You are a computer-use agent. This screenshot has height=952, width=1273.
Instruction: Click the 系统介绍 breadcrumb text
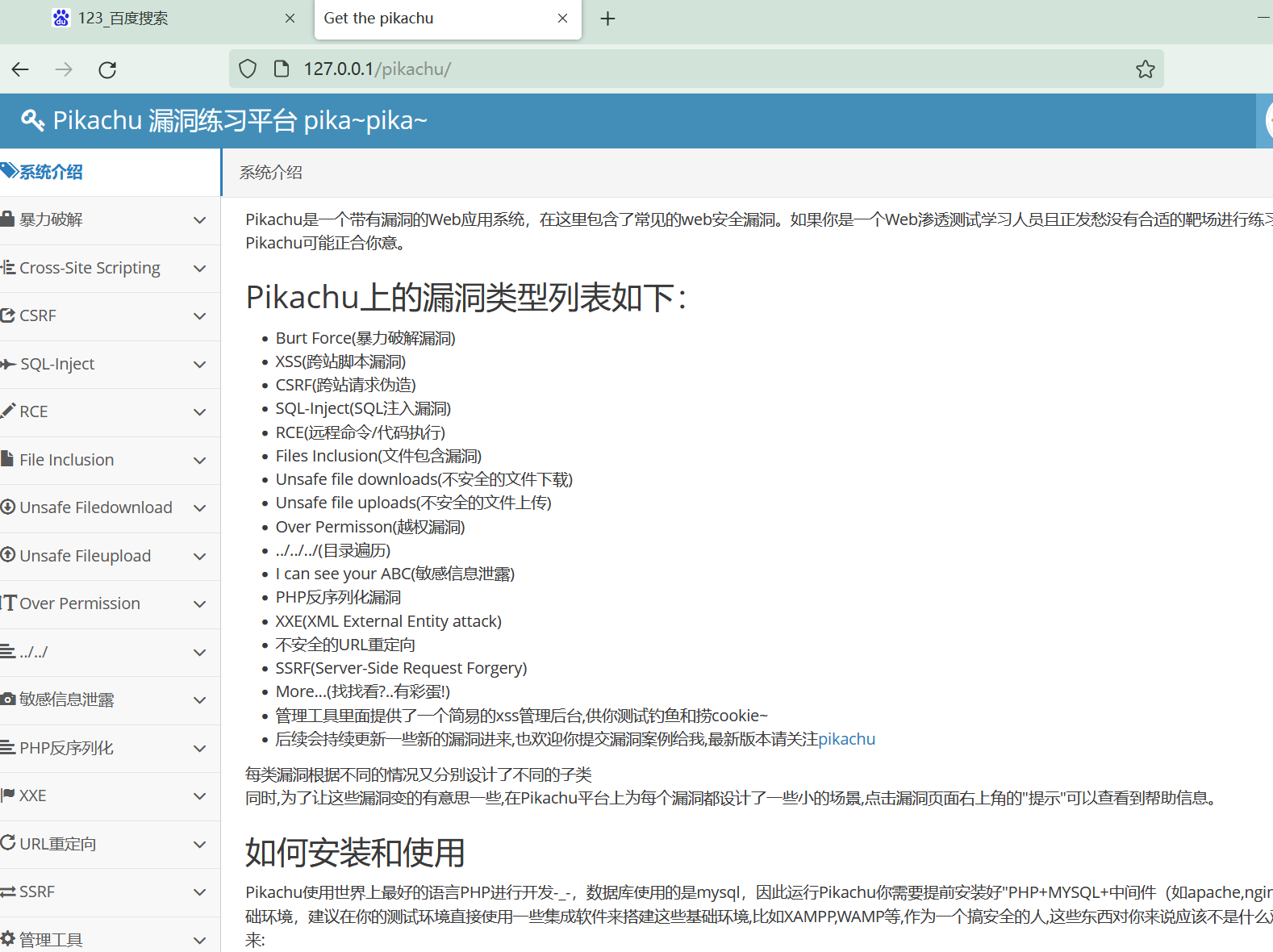coord(271,173)
